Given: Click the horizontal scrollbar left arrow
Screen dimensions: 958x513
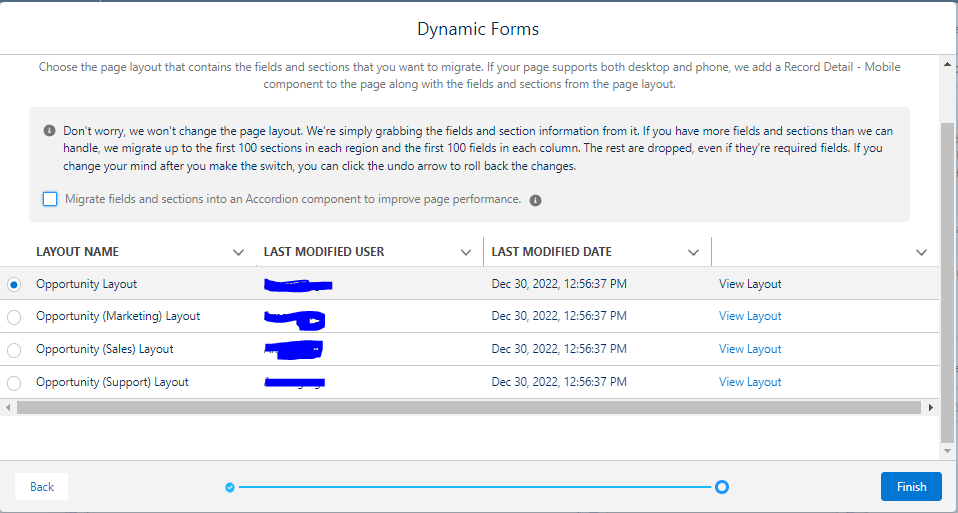Looking at the screenshot, I should (8, 408).
